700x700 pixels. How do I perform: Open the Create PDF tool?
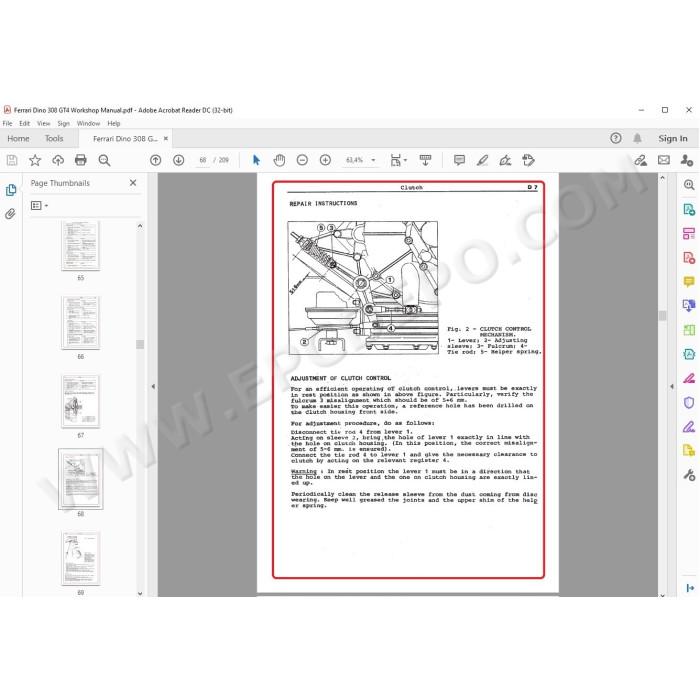tap(689, 258)
